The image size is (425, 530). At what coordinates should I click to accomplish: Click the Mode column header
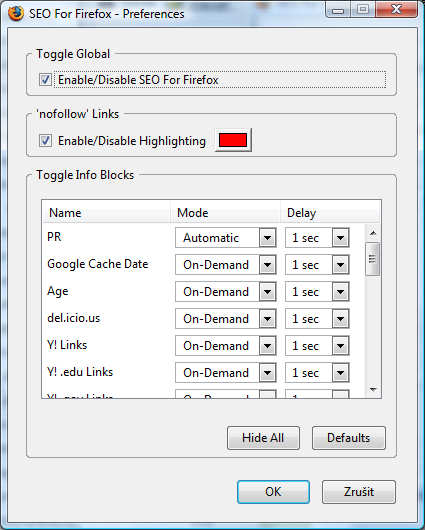[225, 213]
